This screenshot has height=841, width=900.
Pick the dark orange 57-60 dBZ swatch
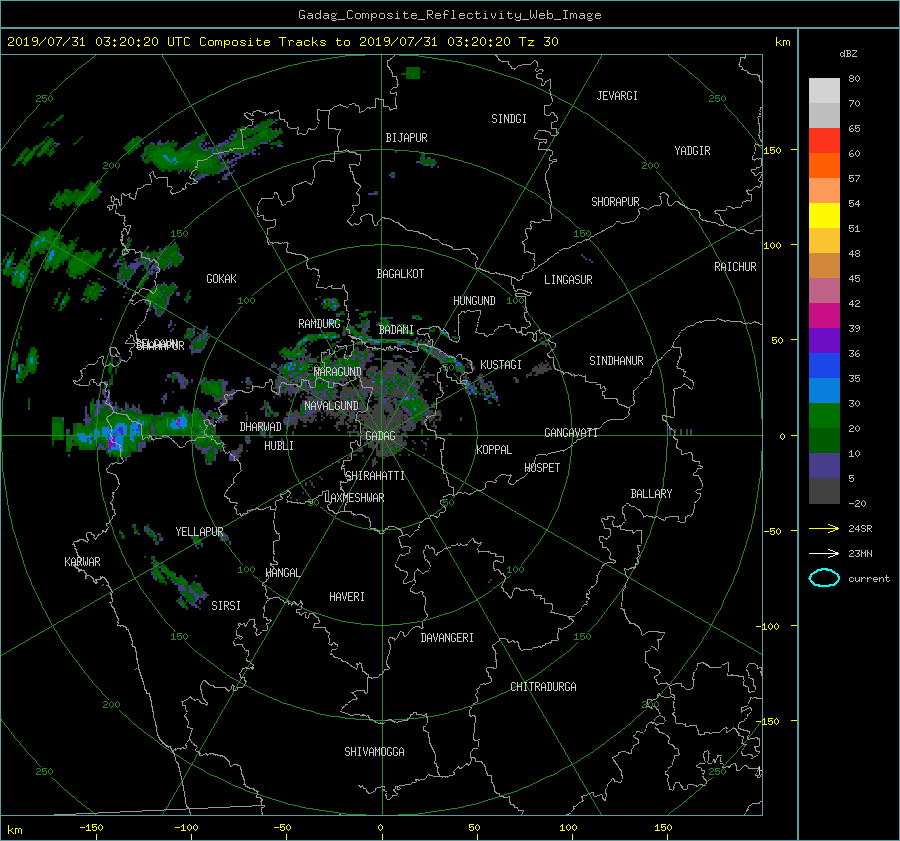coord(824,165)
